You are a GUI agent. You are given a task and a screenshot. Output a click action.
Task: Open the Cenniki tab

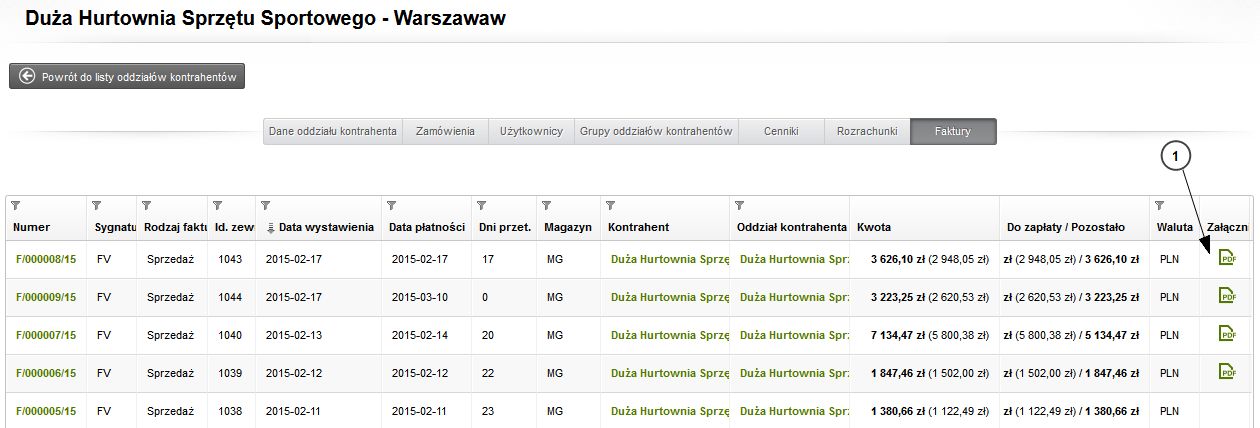(x=781, y=132)
